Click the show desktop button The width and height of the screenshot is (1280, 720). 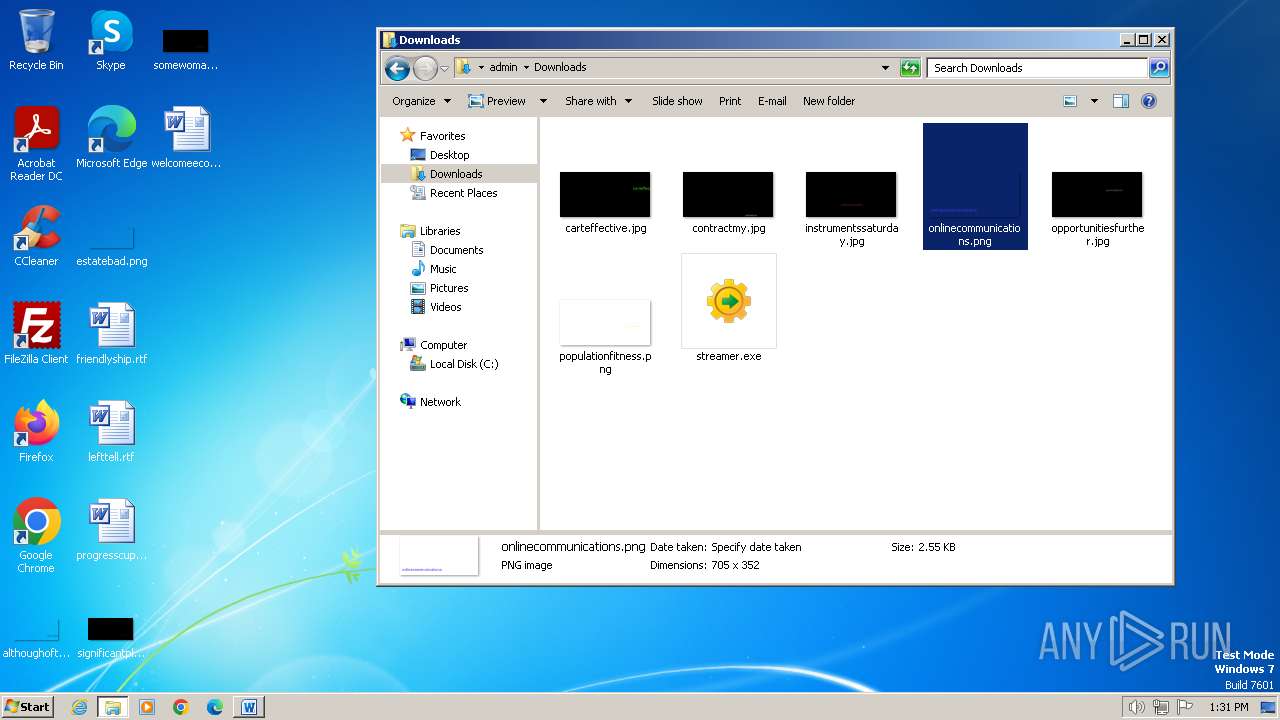(1269, 707)
